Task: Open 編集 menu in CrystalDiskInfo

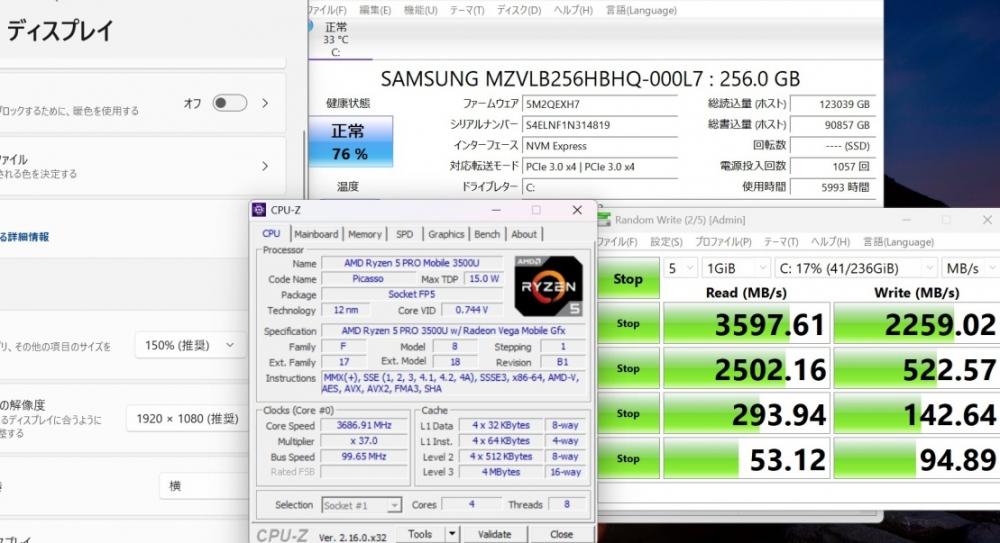Action: (375, 10)
